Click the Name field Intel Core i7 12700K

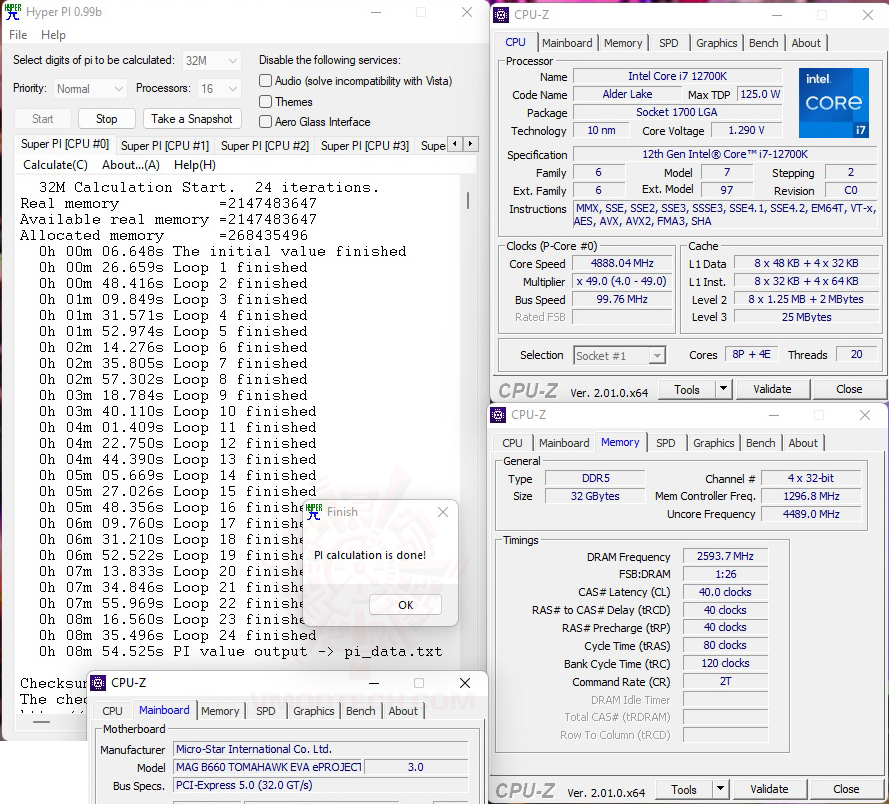(677, 76)
